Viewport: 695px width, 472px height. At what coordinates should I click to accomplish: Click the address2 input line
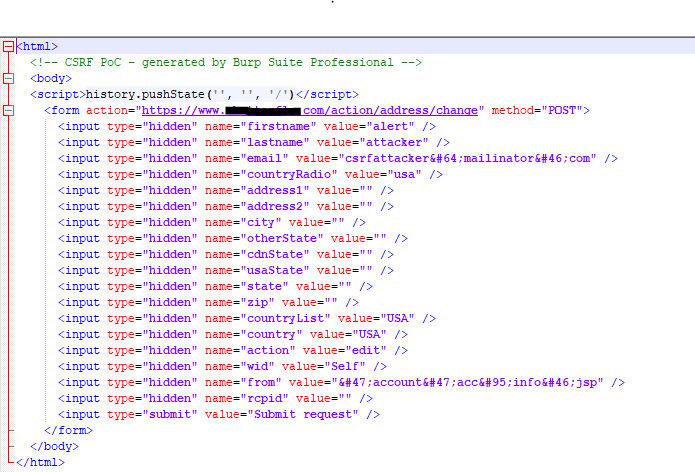[226, 206]
